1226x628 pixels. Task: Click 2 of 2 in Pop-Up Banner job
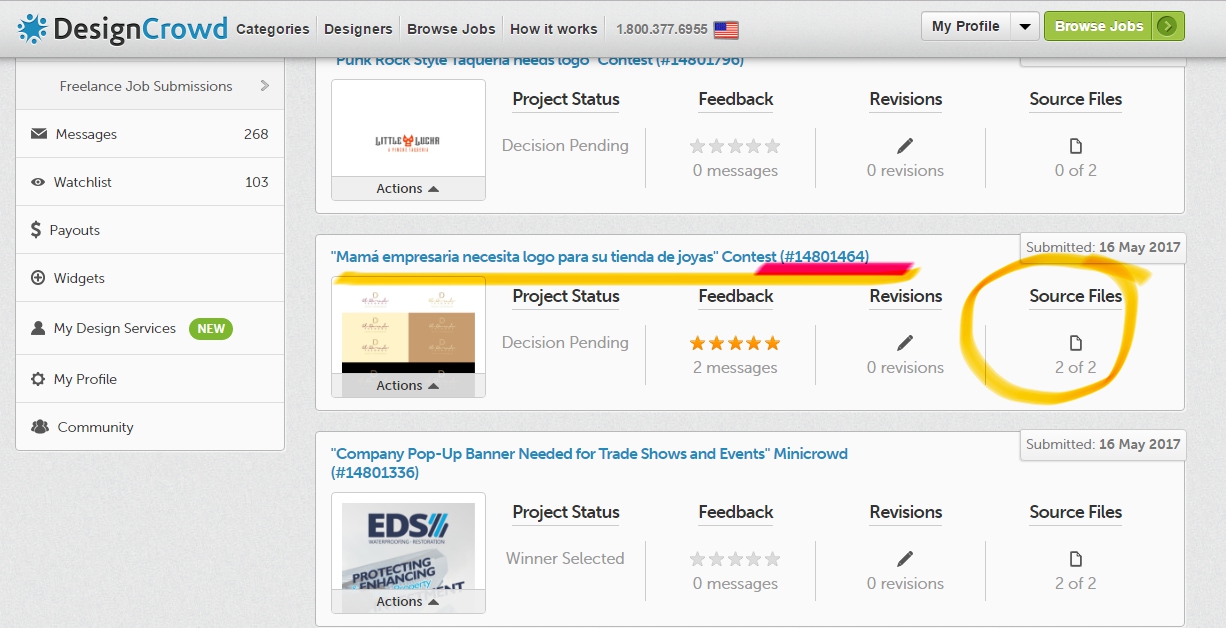click(x=1076, y=584)
